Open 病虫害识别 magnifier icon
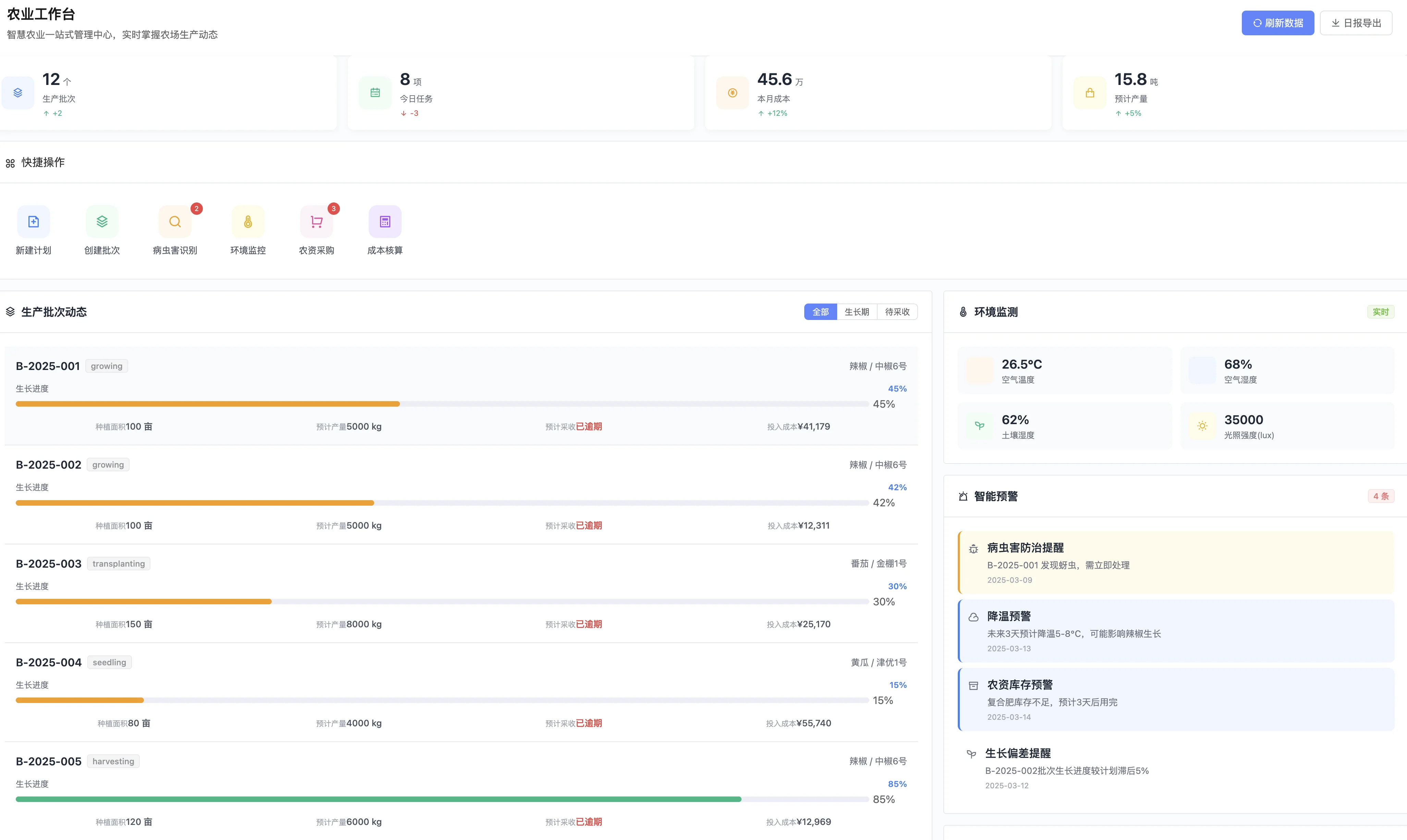Image resolution: width=1407 pixels, height=840 pixels. pyautogui.click(x=175, y=221)
